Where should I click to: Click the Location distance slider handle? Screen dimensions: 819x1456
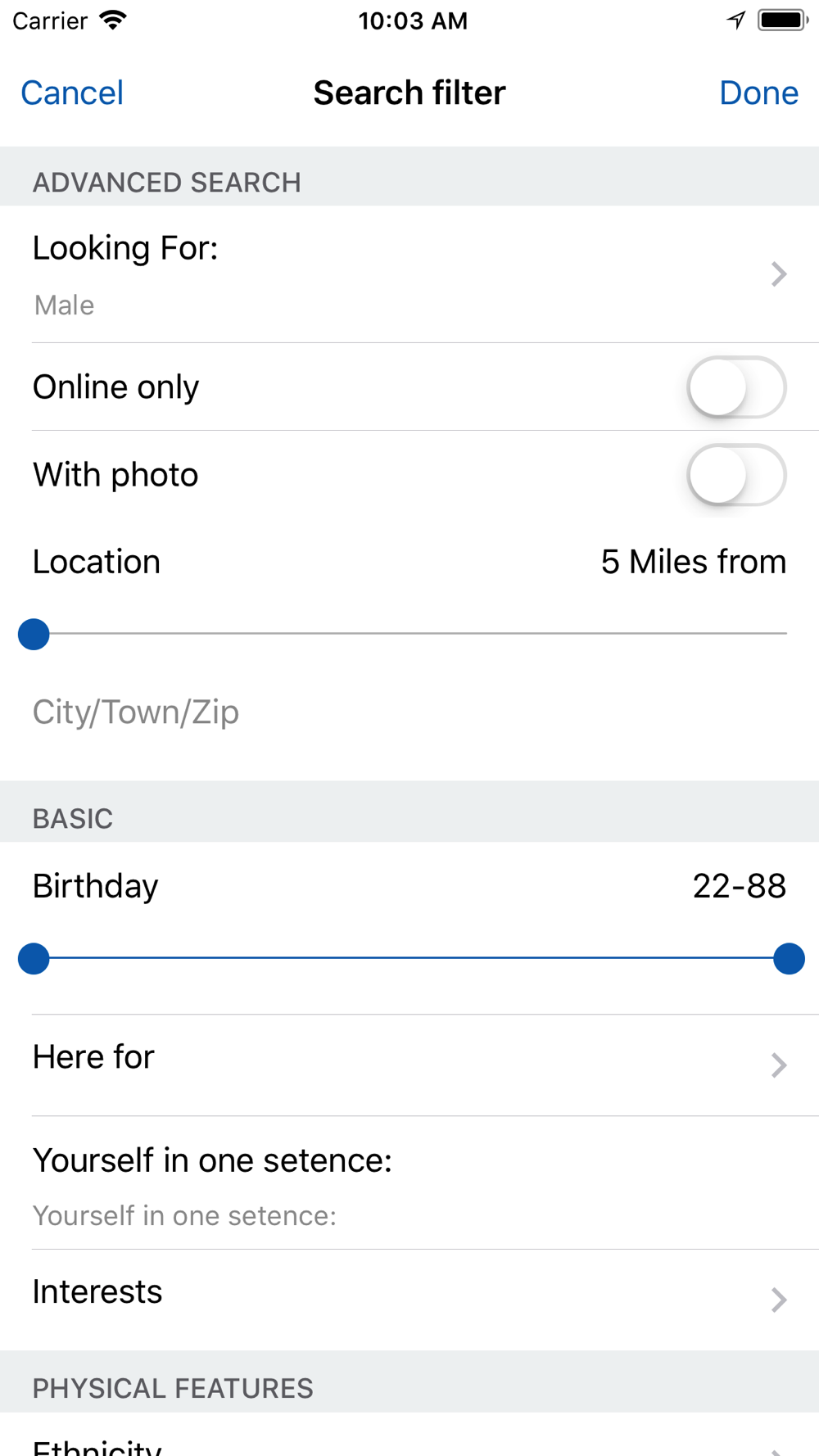[34, 634]
